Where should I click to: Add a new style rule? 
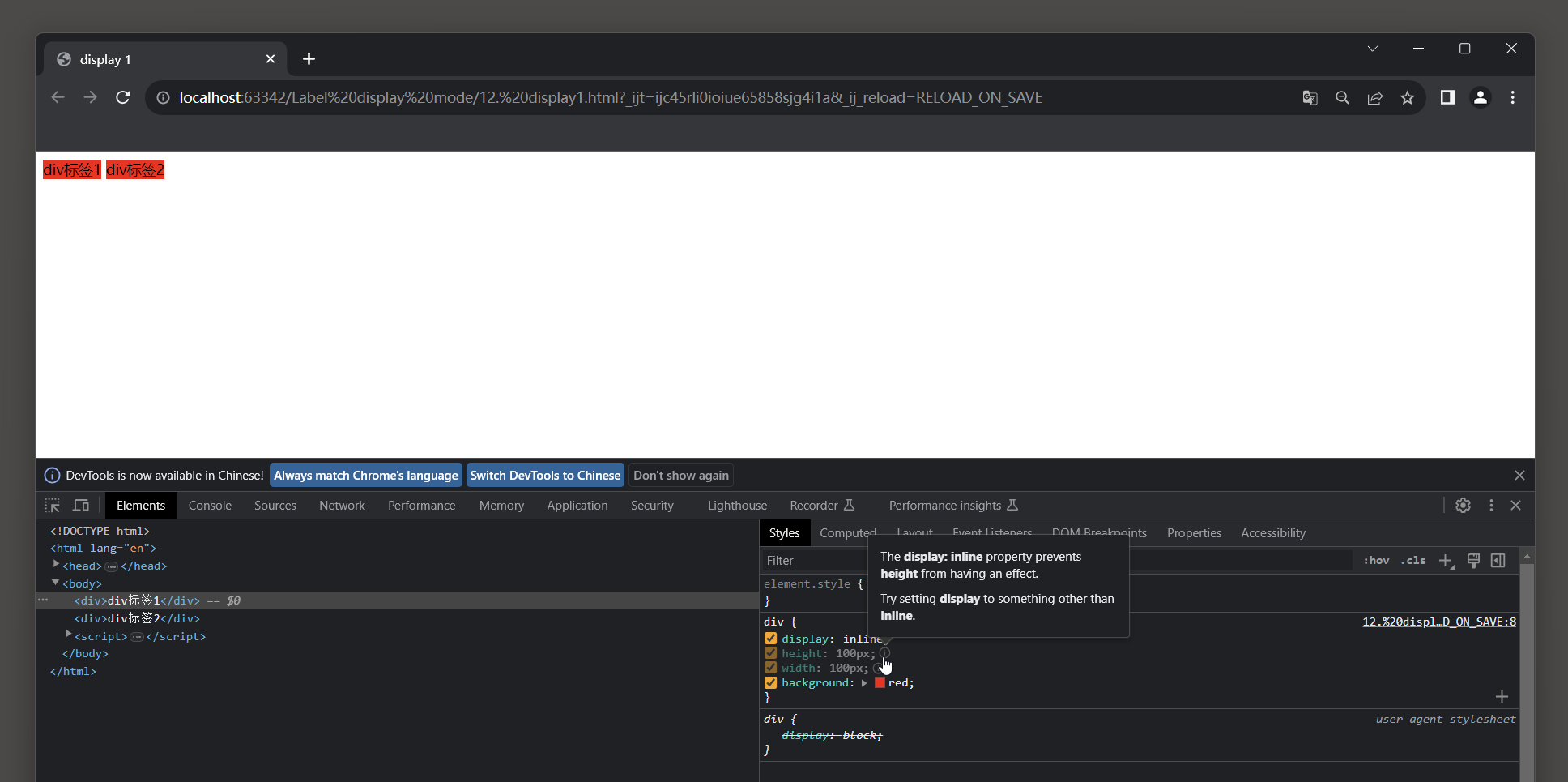(x=1446, y=561)
